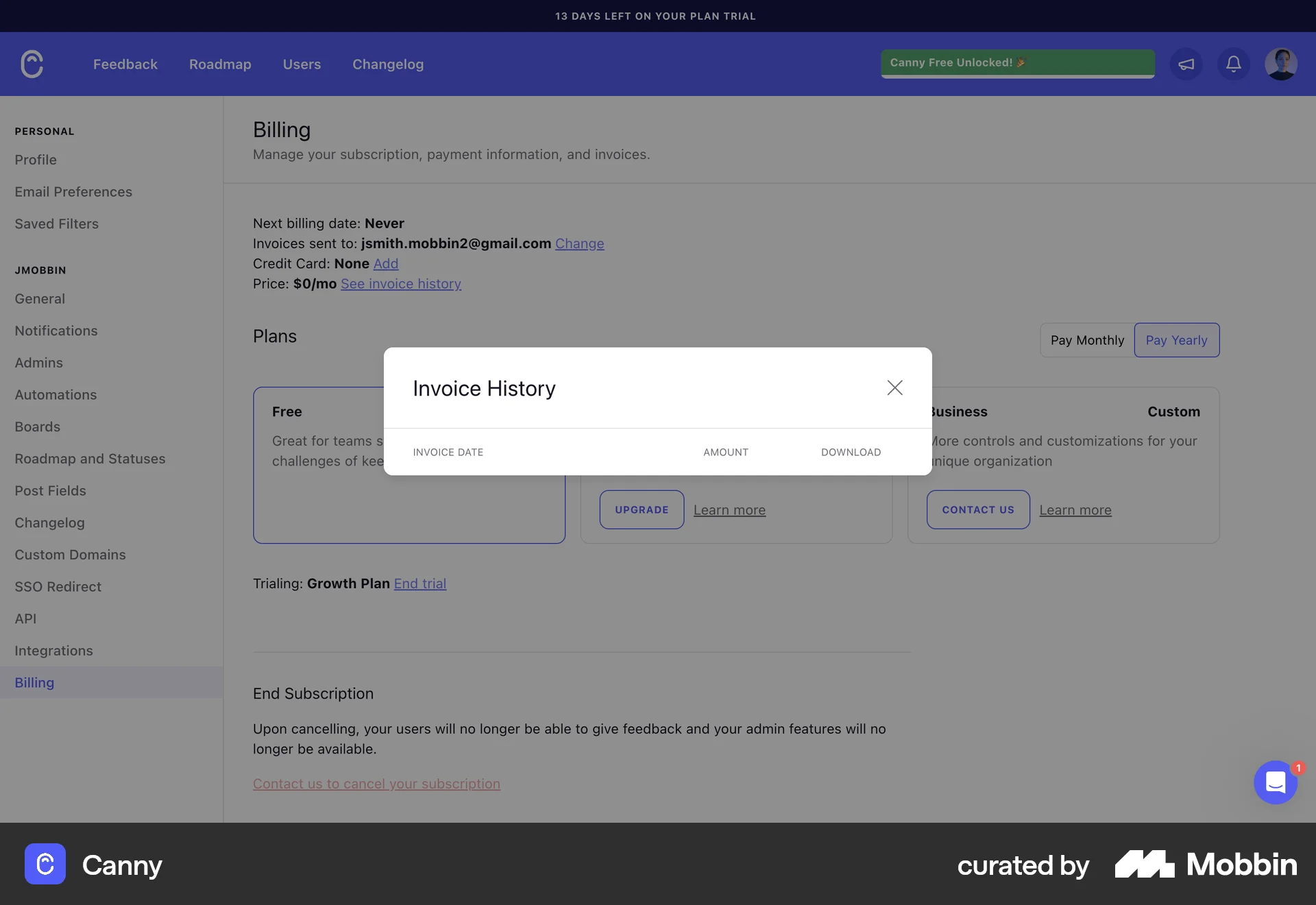Select the Pay Yearly option
Viewport: 1316px width, 905px height.
pyautogui.click(x=1176, y=340)
